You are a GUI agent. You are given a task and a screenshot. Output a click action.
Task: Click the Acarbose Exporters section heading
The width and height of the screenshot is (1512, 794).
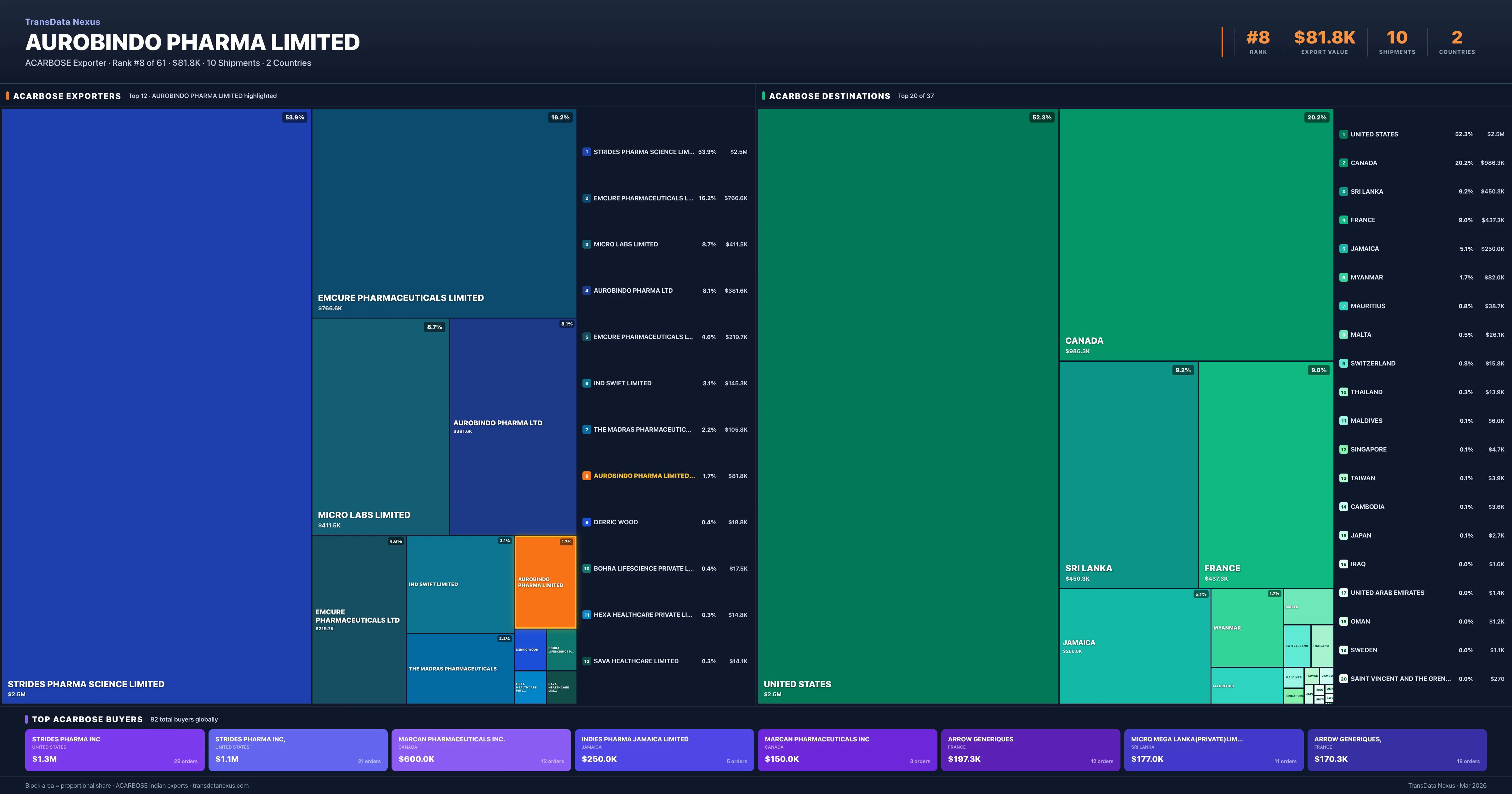(67, 96)
